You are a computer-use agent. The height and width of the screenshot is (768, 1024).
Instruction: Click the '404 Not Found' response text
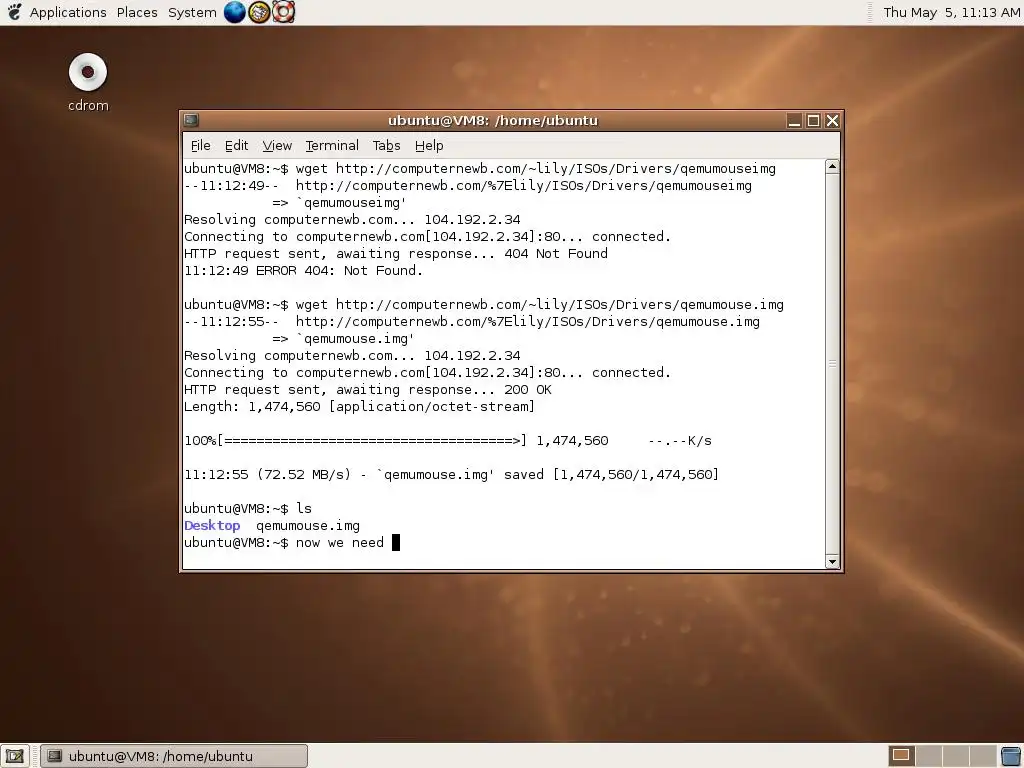point(556,253)
